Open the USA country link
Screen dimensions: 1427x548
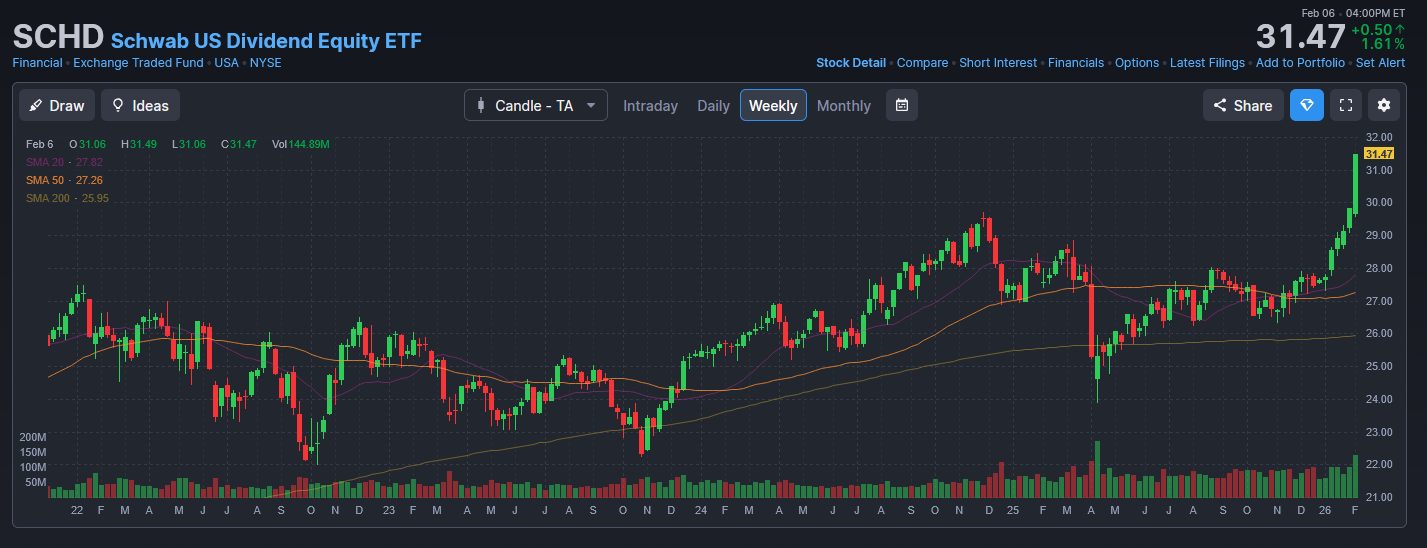pyautogui.click(x=226, y=62)
